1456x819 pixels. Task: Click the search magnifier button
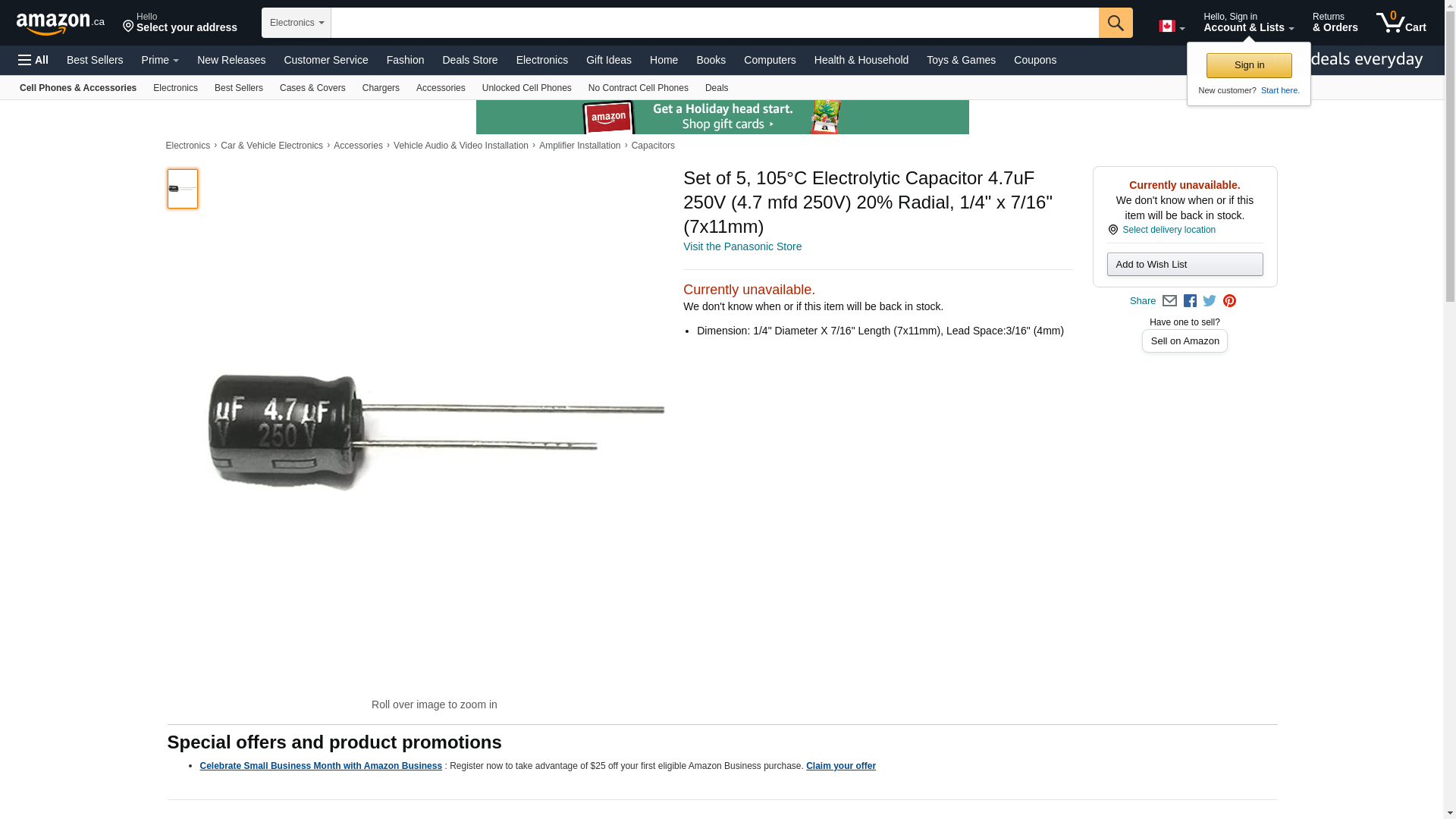pos(1116,23)
